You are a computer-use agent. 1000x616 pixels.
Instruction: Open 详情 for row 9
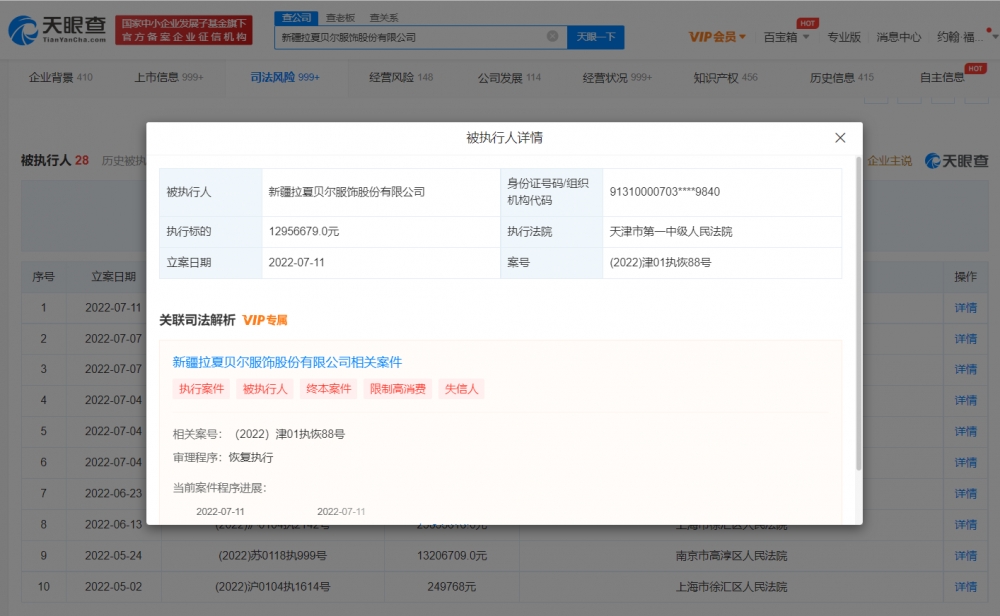point(966,556)
